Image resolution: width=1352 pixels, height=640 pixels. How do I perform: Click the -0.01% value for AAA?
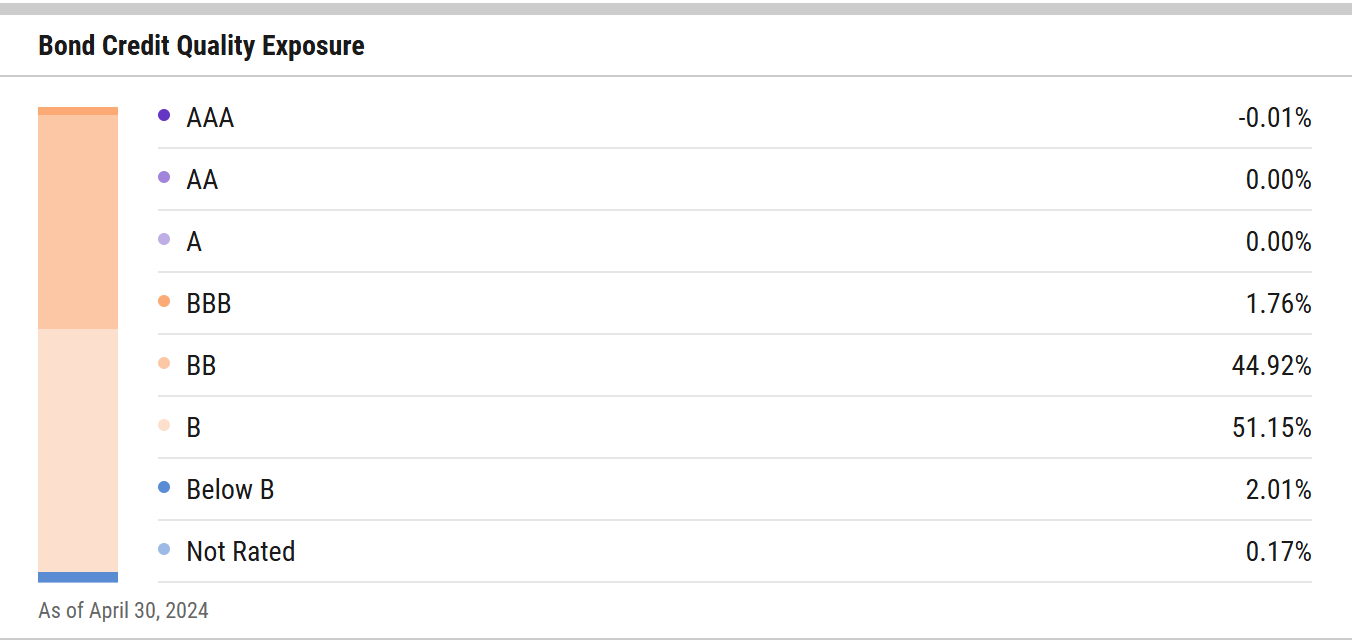(x=1274, y=118)
